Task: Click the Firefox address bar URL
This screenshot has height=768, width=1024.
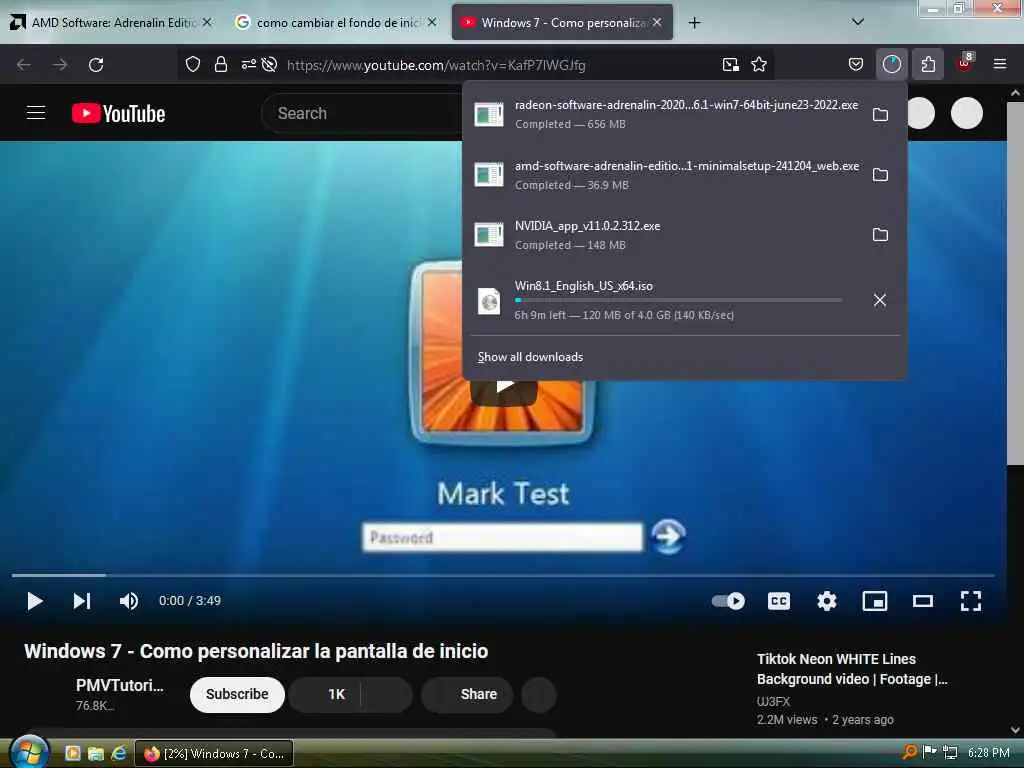Action: coord(436,65)
